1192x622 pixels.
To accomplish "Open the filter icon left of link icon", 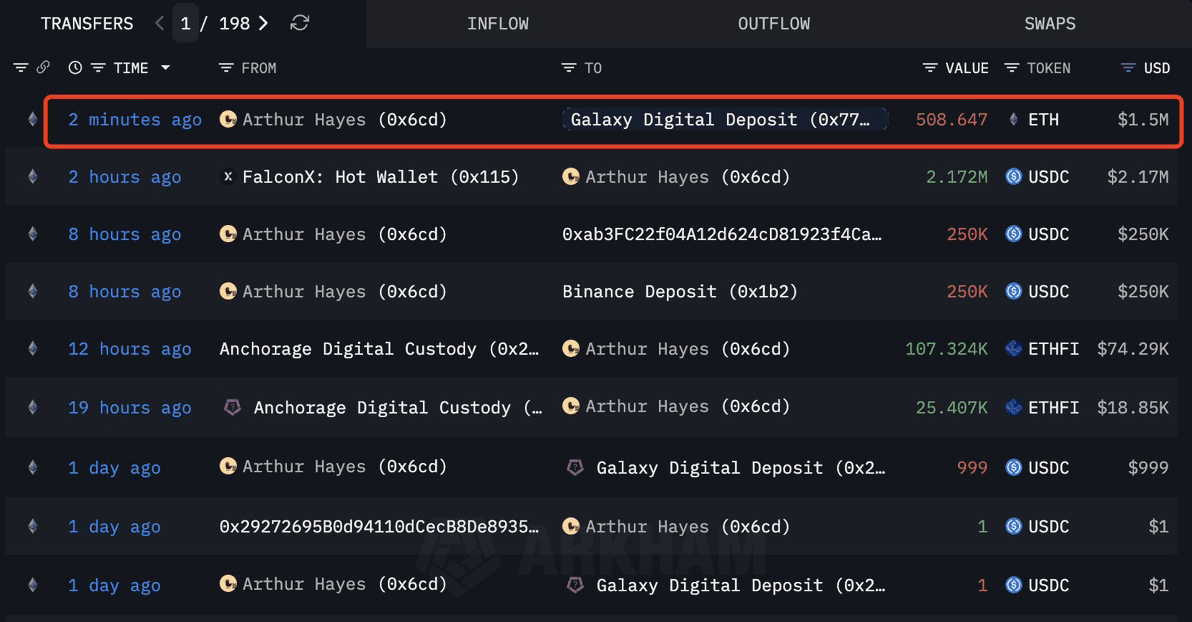I will [21, 68].
